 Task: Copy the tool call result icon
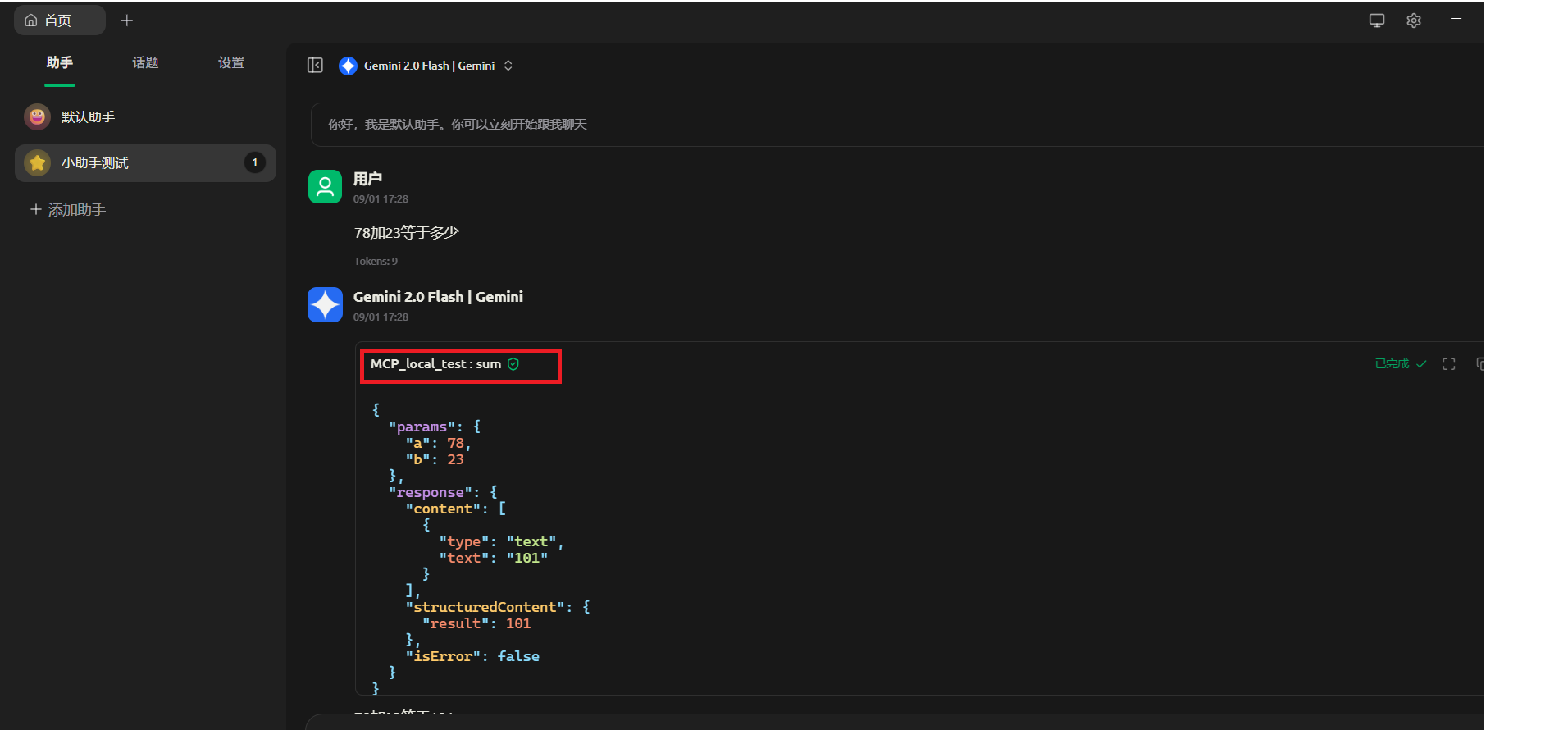[x=1480, y=364]
